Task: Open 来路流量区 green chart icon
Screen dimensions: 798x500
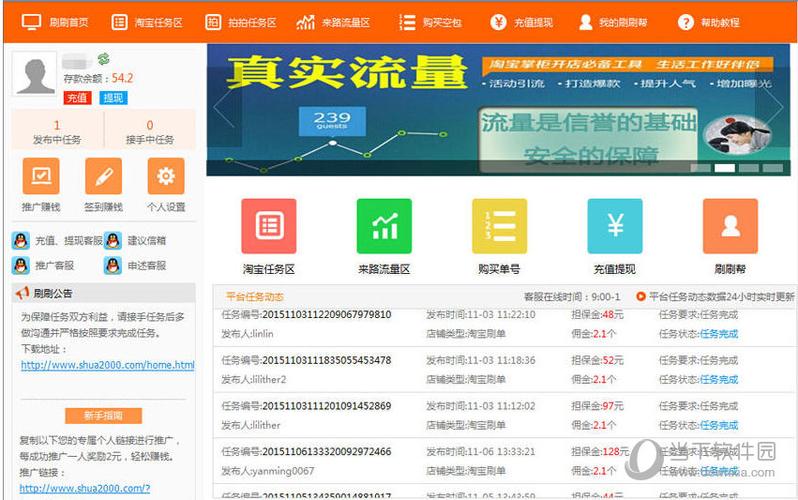Action: (384, 226)
